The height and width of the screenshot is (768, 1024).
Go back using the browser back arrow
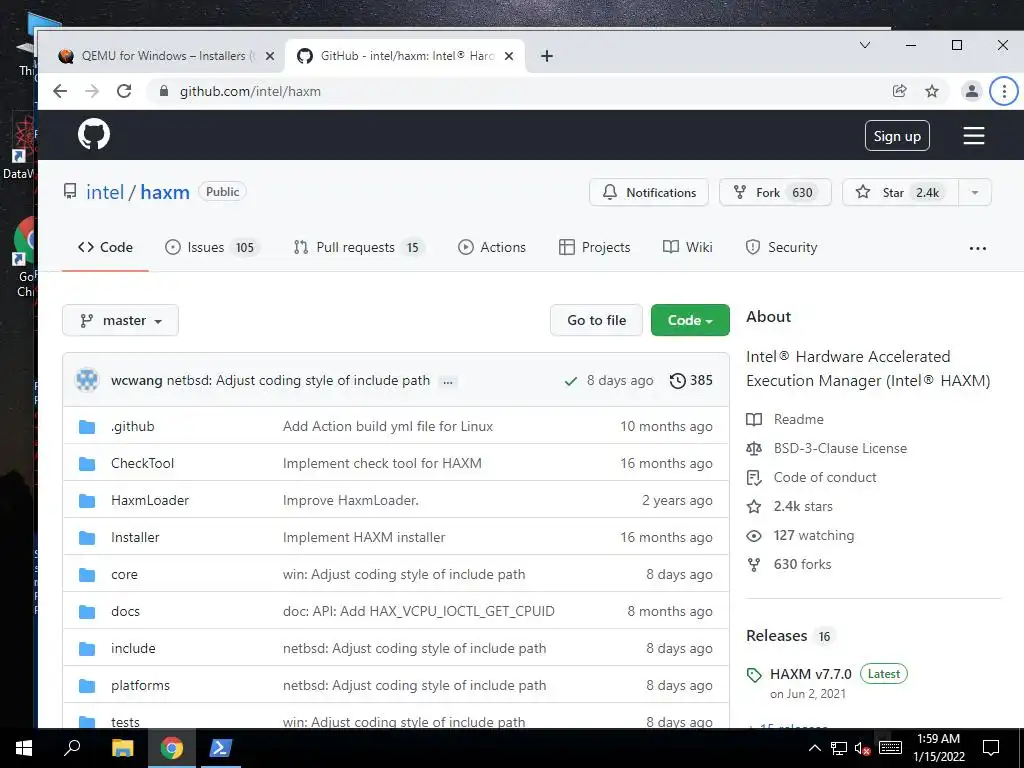pos(60,91)
